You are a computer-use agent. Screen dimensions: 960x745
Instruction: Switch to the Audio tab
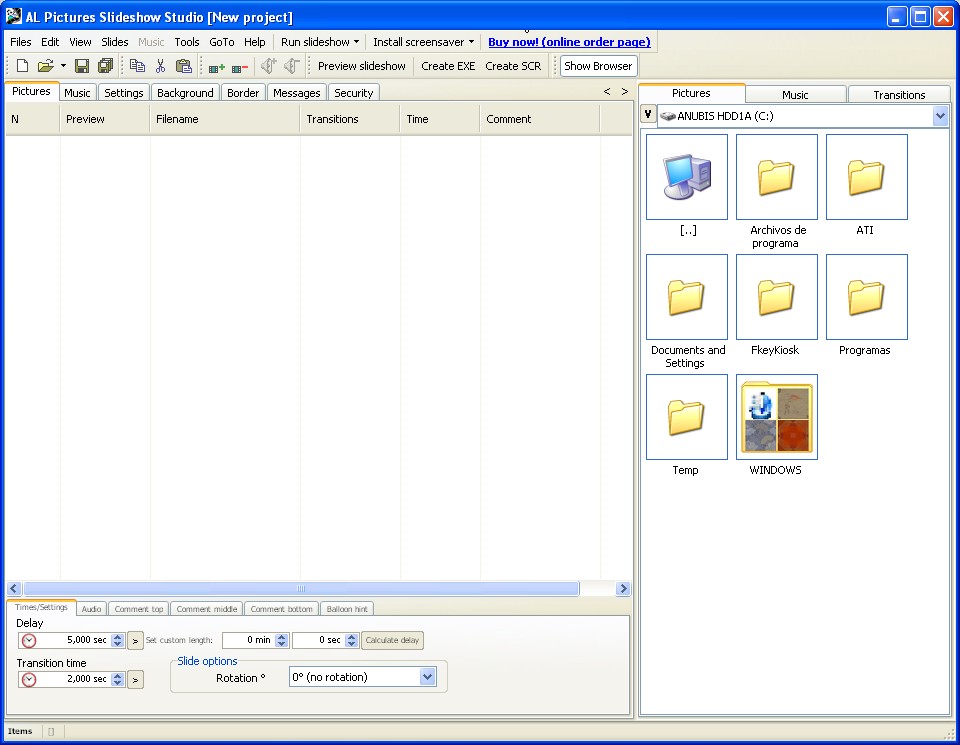tap(91, 608)
